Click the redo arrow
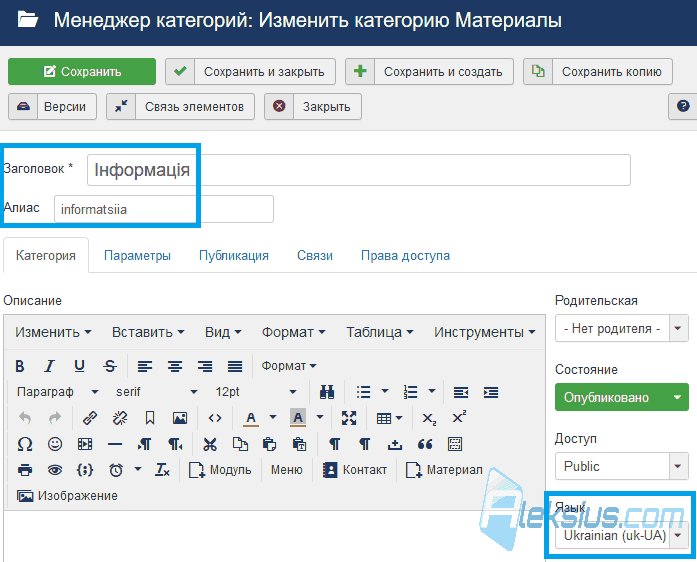This screenshot has height=562, width=697. 55,418
